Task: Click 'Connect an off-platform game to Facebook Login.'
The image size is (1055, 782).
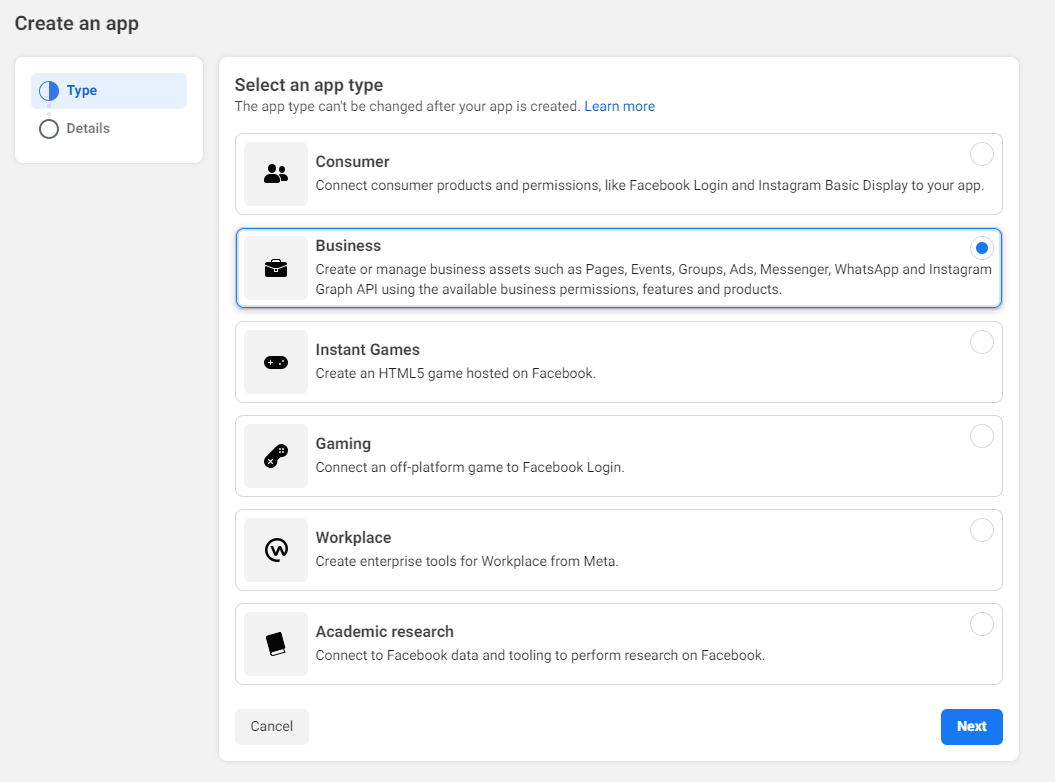Action: 470,468
